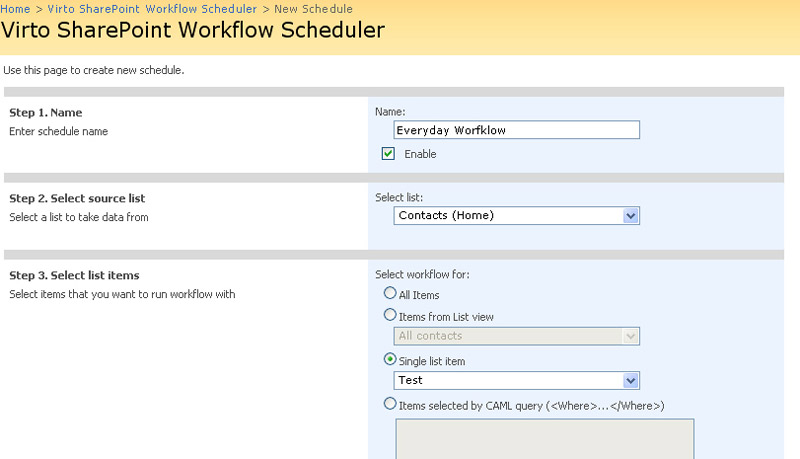Viewport: 800px width, 459px height.
Task: Click the schedule Name input field
Action: point(516,130)
